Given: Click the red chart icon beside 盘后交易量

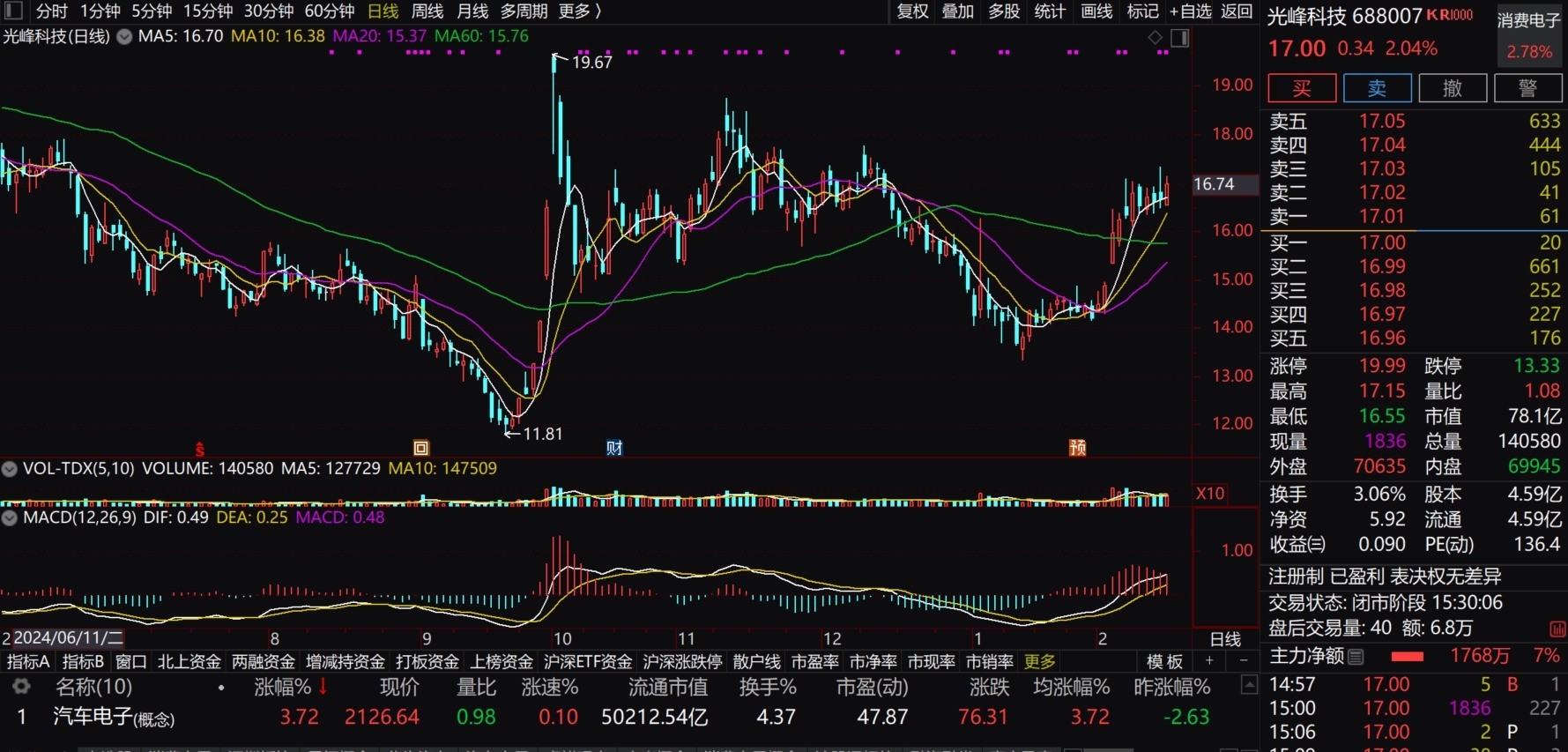Looking at the screenshot, I should pyautogui.click(x=1557, y=629).
